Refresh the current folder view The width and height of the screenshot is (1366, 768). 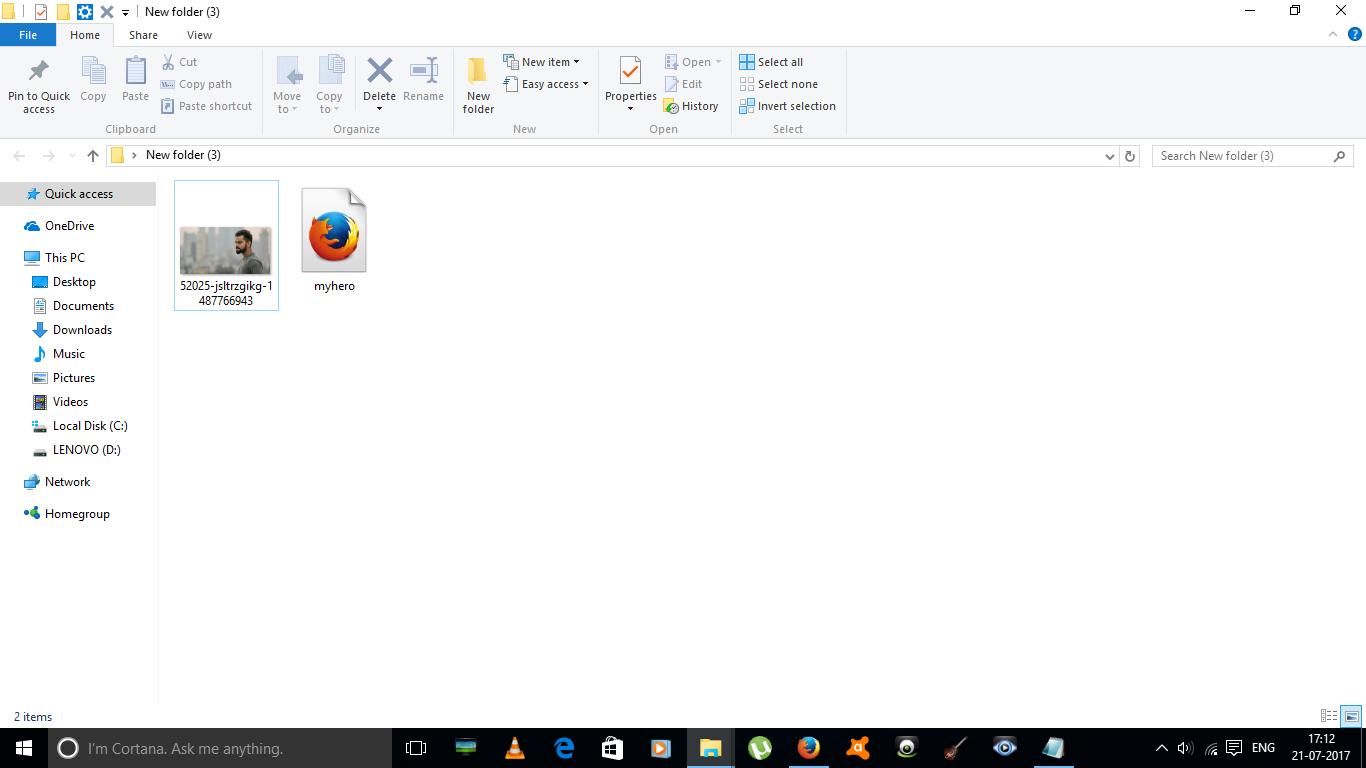(x=1130, y=155)
